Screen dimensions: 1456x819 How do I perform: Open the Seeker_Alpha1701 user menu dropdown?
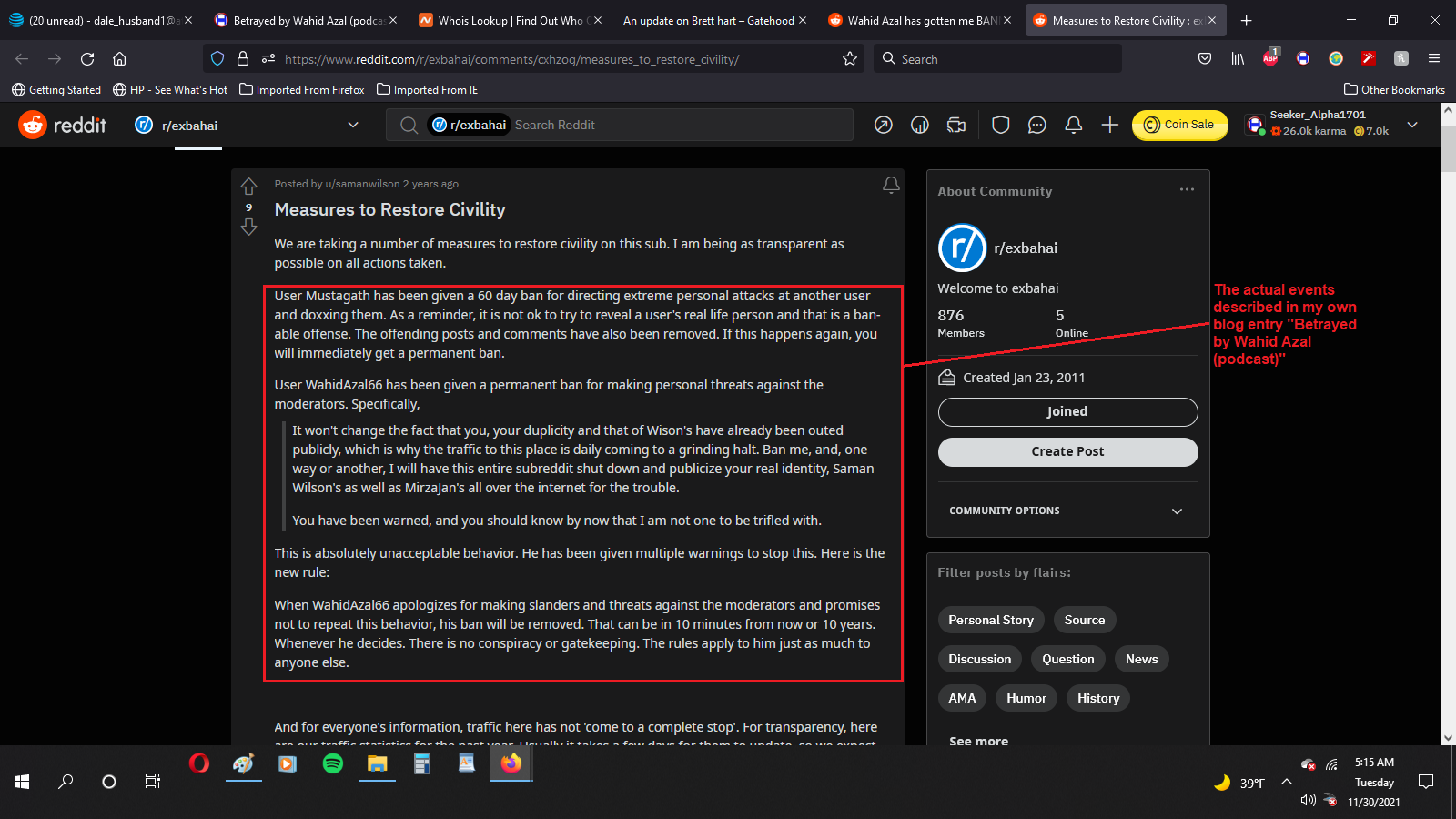(1411, 126)
